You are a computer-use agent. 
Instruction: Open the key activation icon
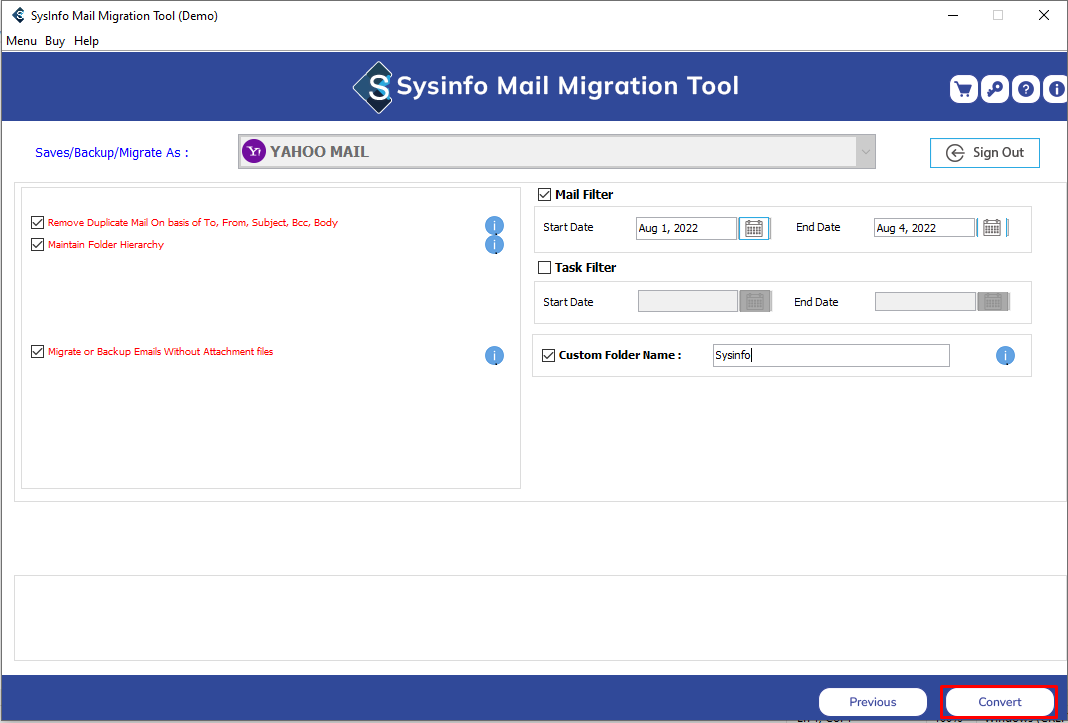tap(994, 89)
